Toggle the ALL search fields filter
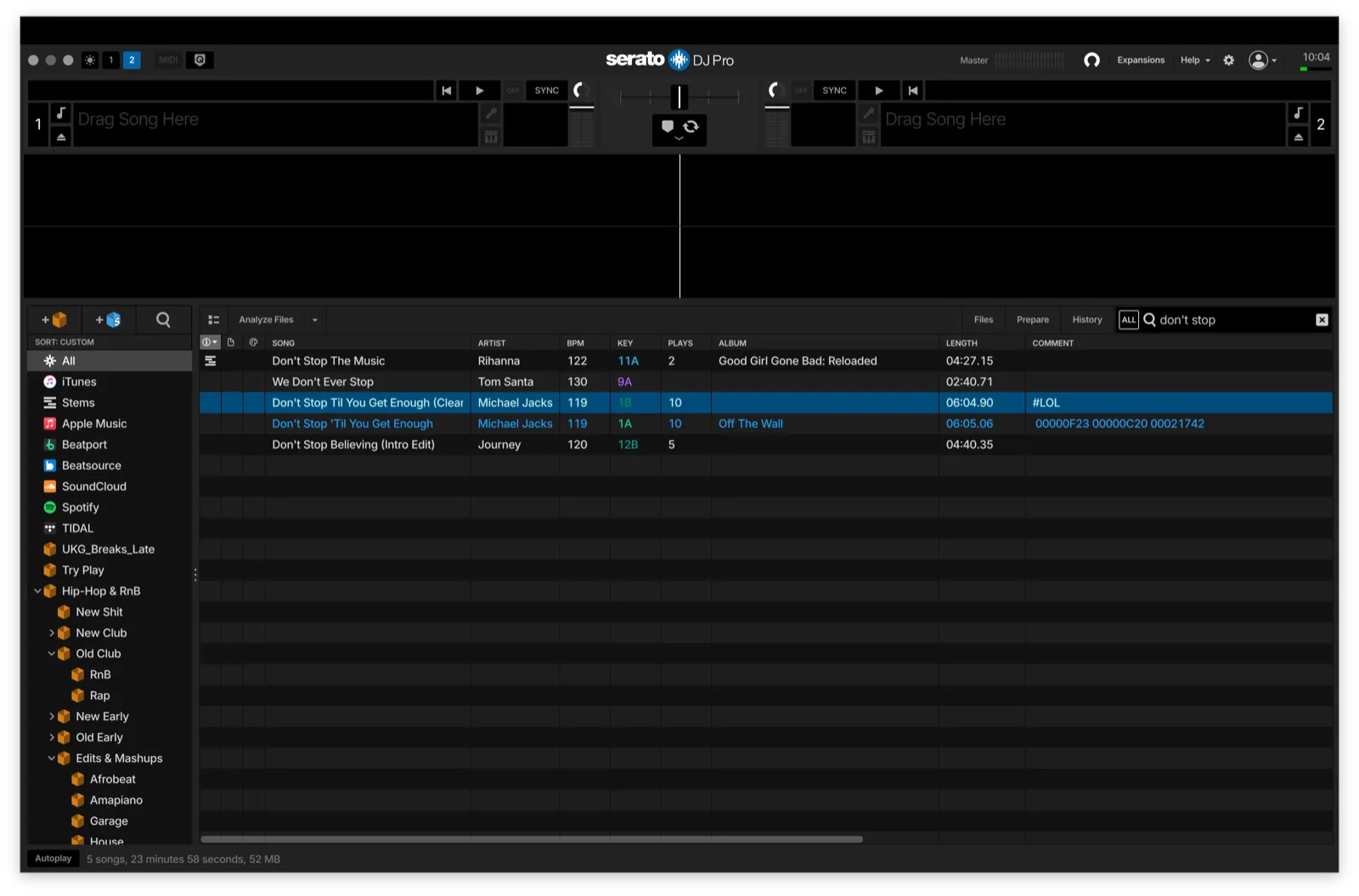Viewport: 1359px width, 896px height. pyautogui.click(x=1128, y=320)
